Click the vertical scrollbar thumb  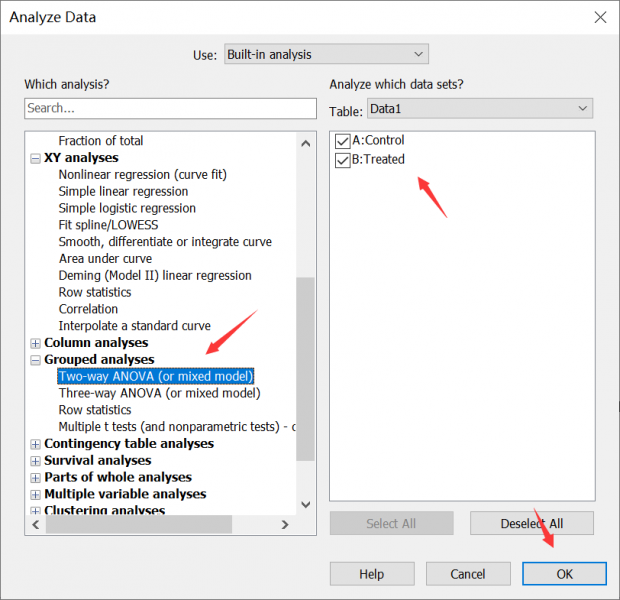305,369
